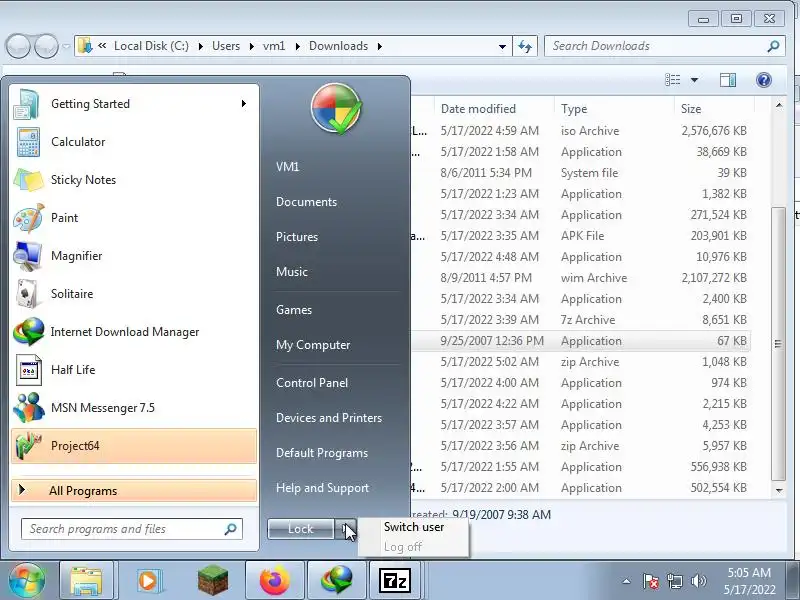
Task: Launch MSN Messenger 7.5
Action: 134,408
